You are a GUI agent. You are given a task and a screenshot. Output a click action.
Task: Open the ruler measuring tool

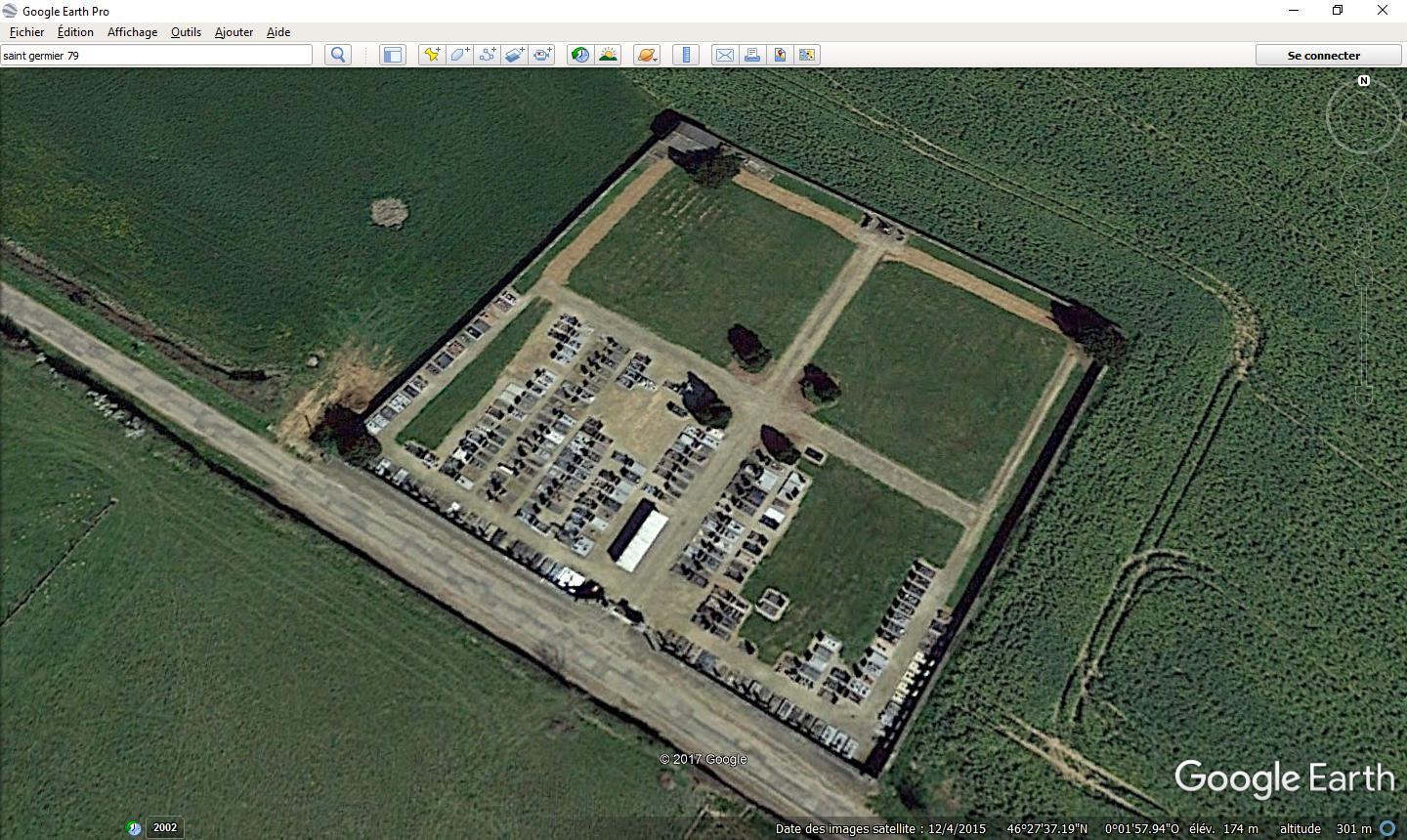pos(686,55)
